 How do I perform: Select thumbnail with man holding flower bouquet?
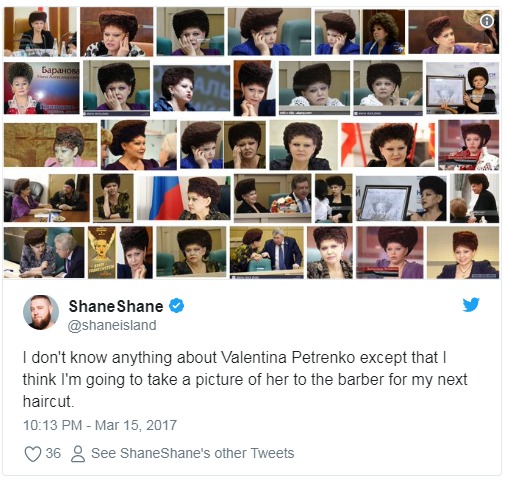(x=273, y=198)
